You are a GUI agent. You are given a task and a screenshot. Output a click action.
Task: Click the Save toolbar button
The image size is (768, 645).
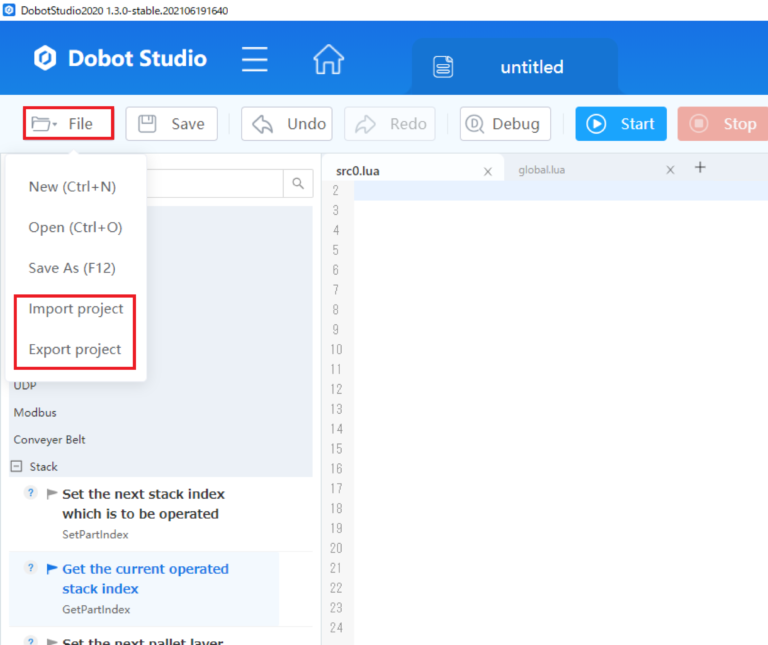point(171,124)
